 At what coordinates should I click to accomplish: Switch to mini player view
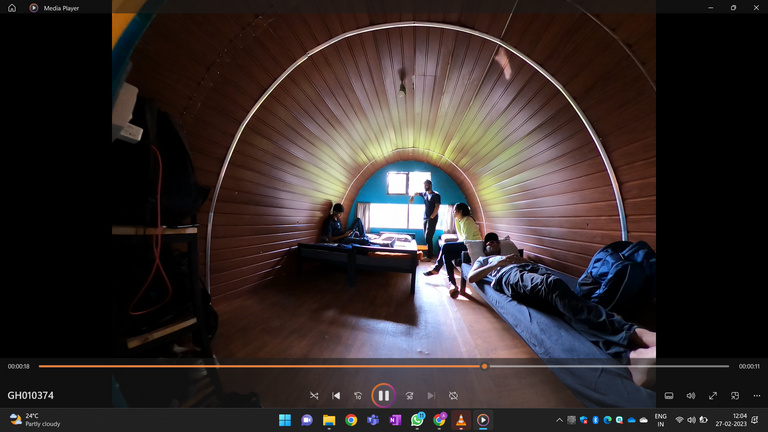[735, 396]
